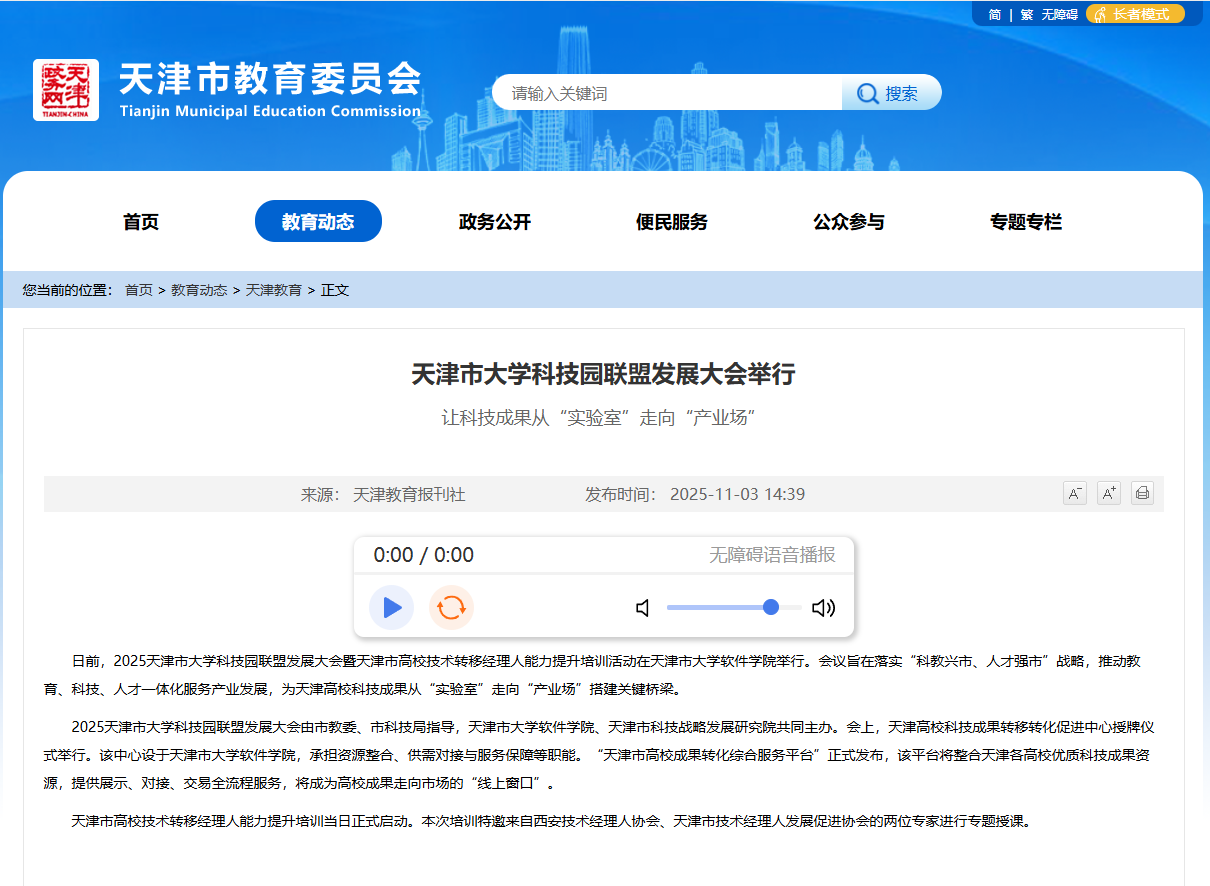Open the 无障碍 accessibility option

click(x=1059, y=14)
